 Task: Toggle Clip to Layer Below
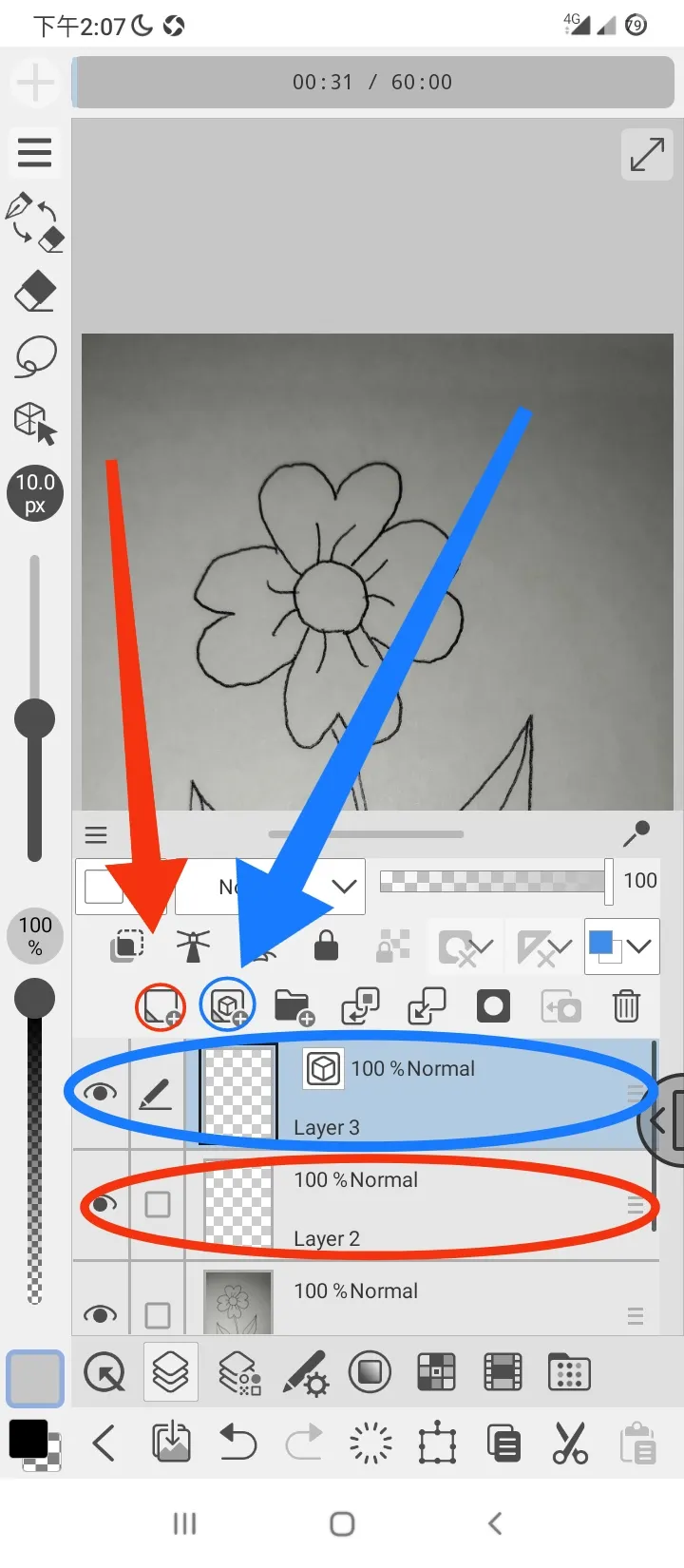point(126,946)
